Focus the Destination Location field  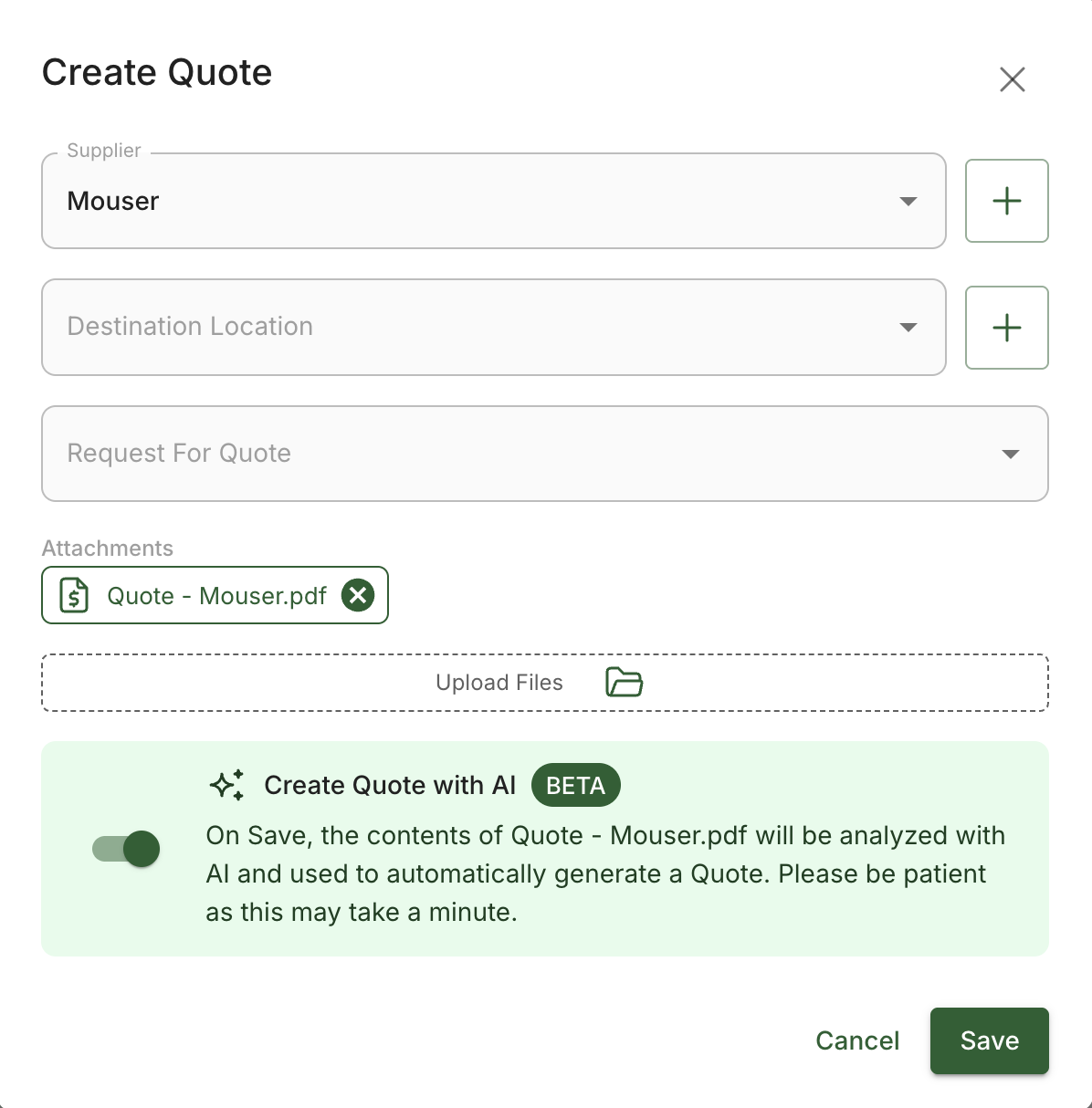coord(457,327)
